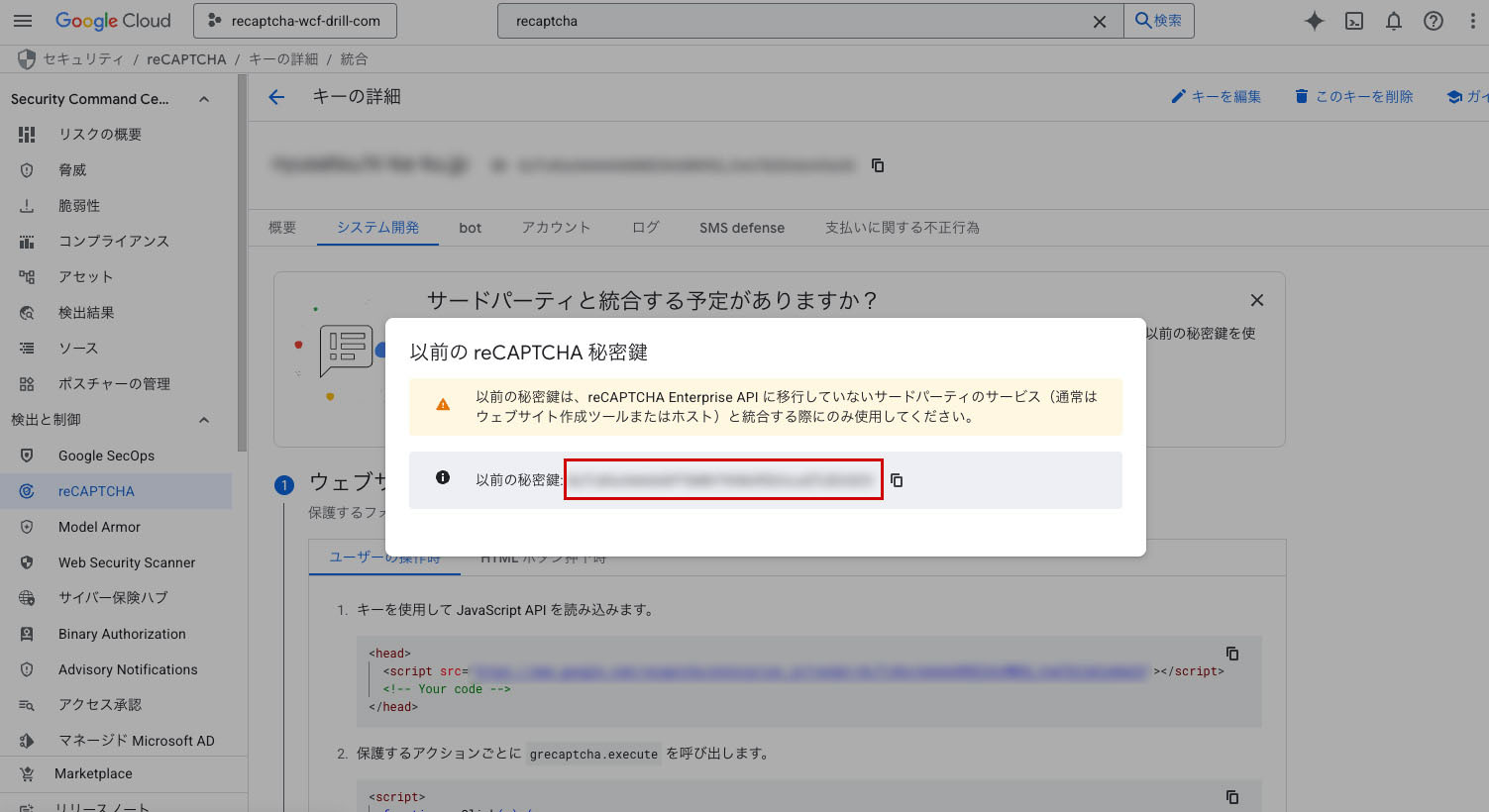Open ポスチャーの管理 in the sidebar
This screenshot has height=812, width=1489.
[116, 384]
